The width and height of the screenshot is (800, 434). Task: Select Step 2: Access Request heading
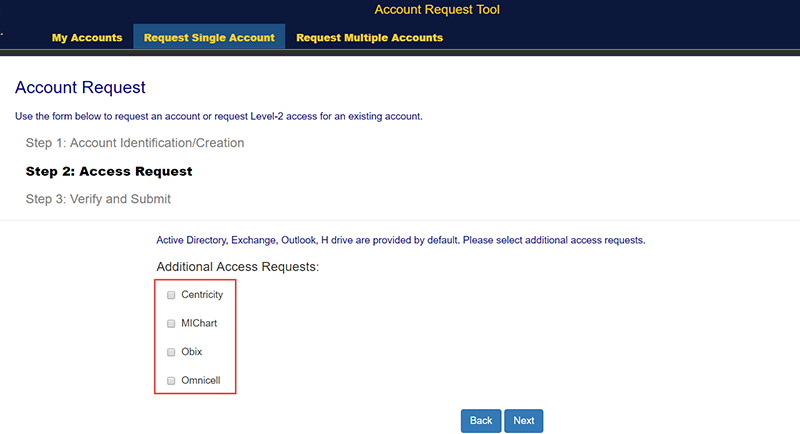[x=109, y=171]
